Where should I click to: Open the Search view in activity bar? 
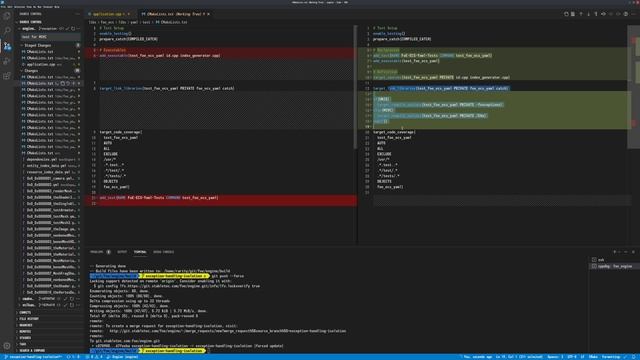[7, 31]
